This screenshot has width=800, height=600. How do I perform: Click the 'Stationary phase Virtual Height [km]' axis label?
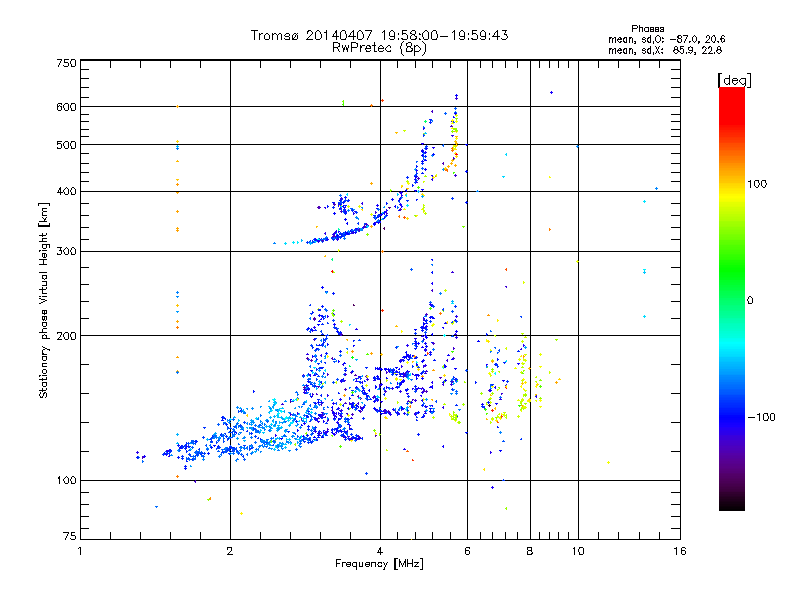[44, 301]
